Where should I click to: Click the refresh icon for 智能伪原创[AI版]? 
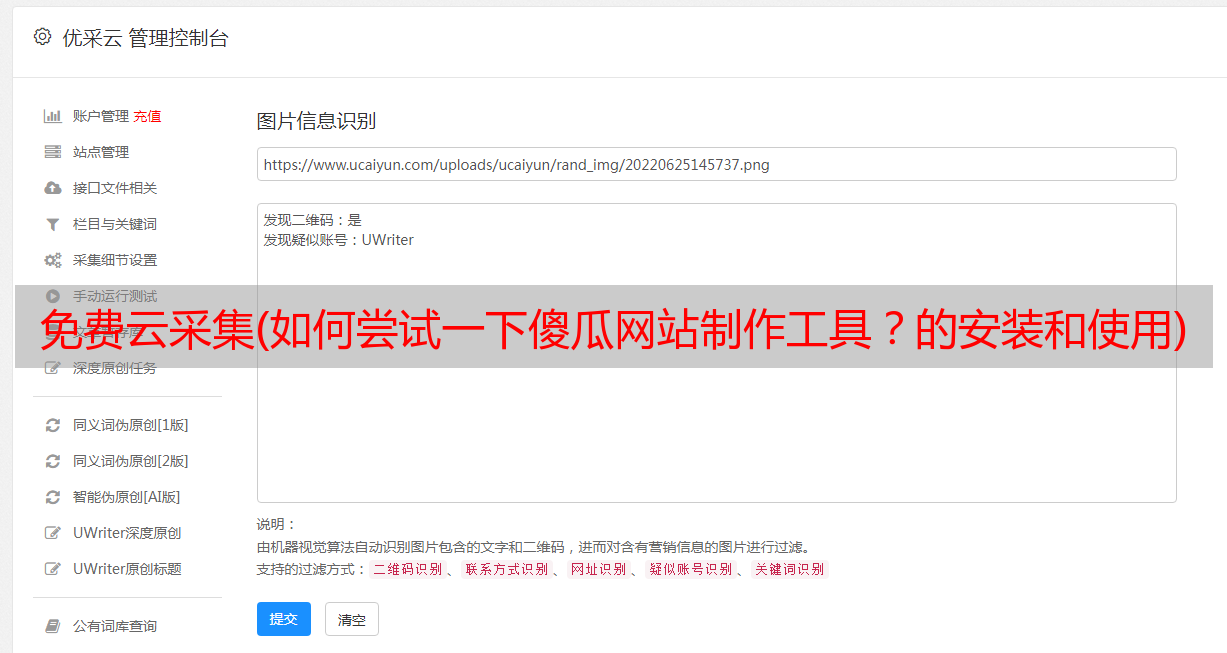tap(53, 497)
